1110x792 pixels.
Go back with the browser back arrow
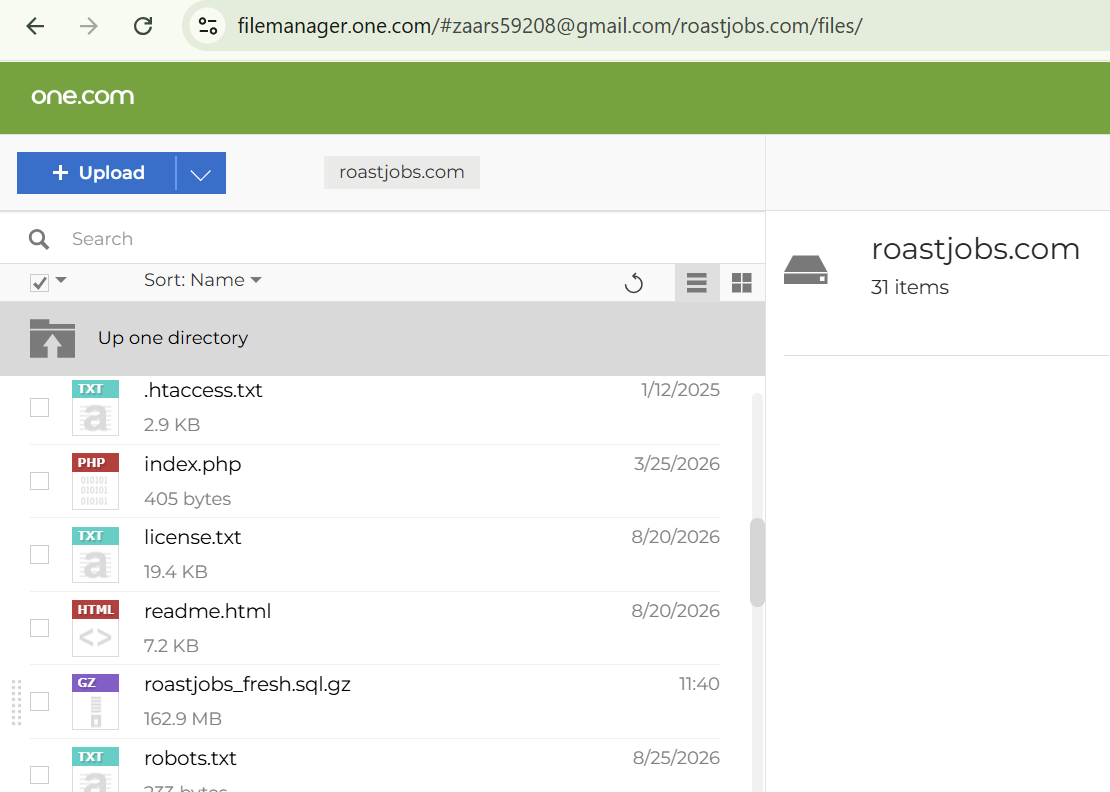tap(35, 26)
